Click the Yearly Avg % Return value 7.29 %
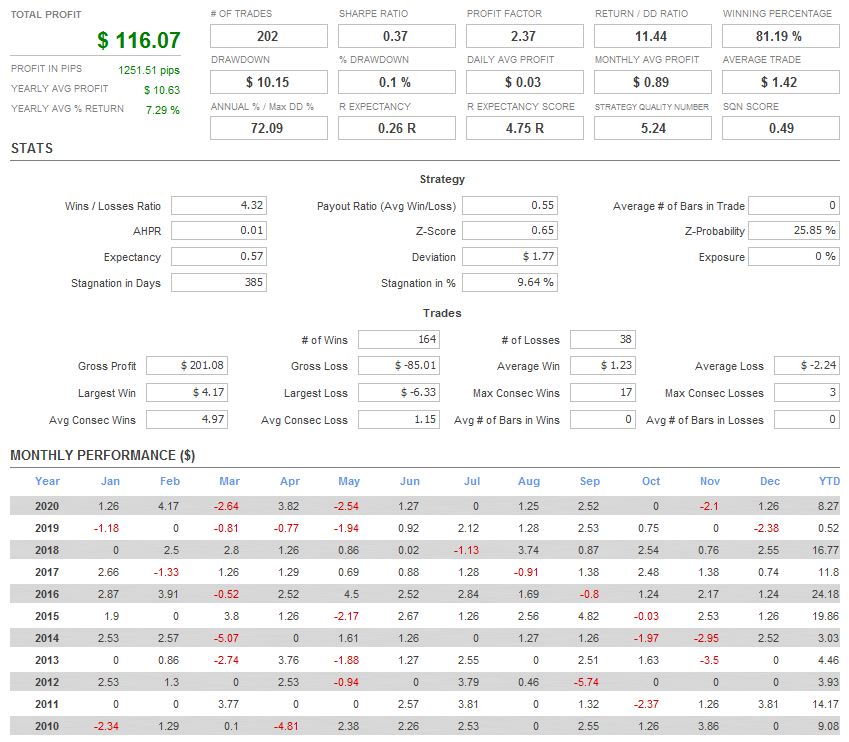The width and height of the screenshot is (849, 742). click(162, 110)
